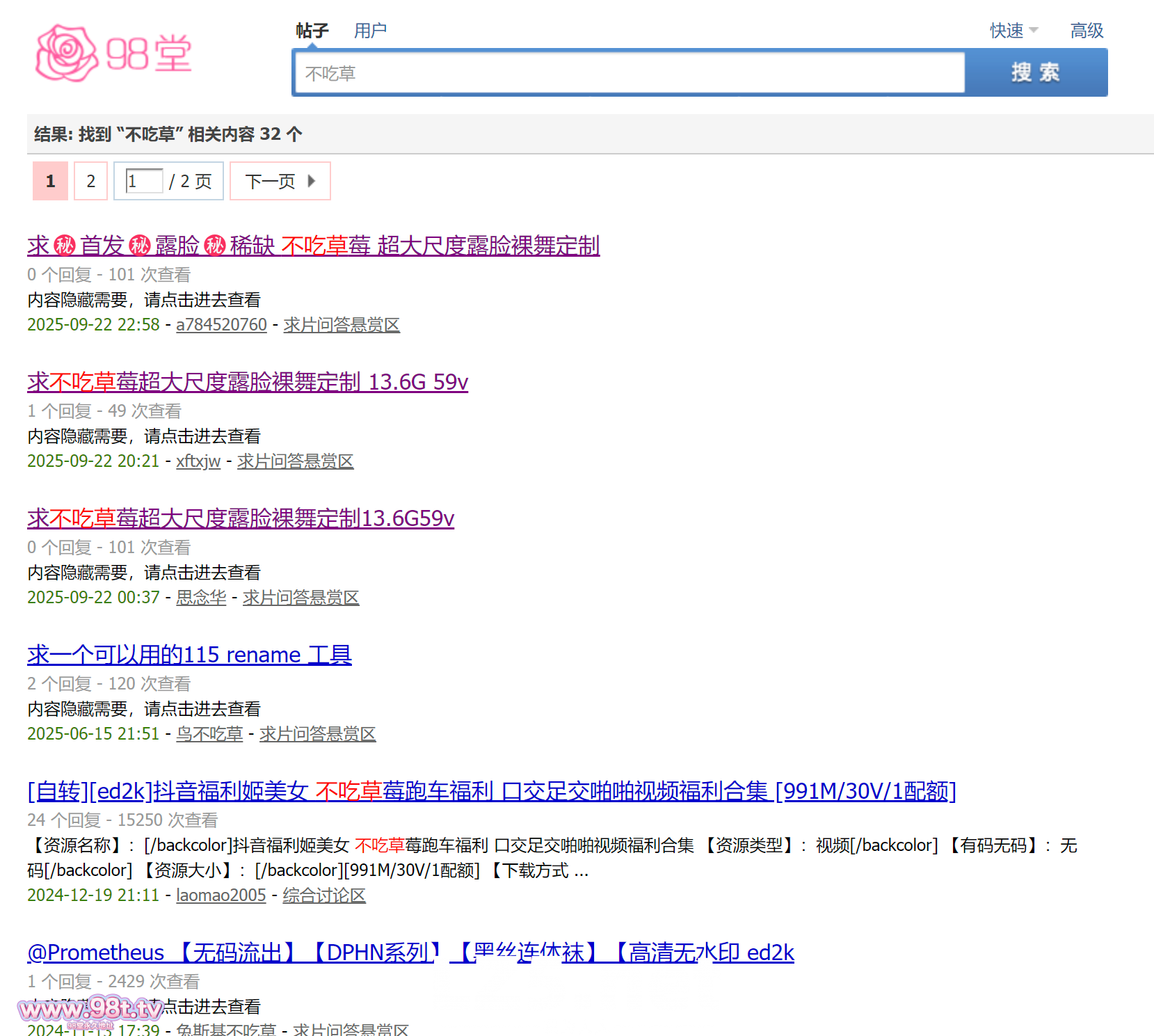This screenshot has height=1036, width=1154.
Task: Open user 思念华's profile link
Action: coord(201,598)
